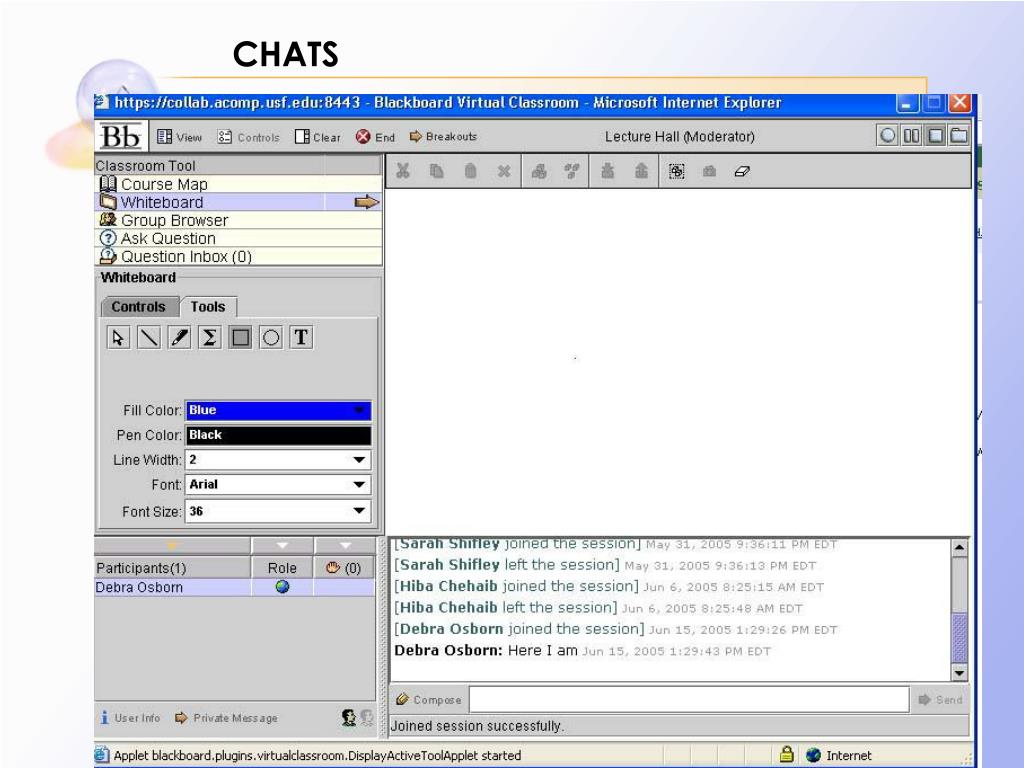Click the Bring to front icon
The height and width of the screenshot is (768, 1024).
pos(607,171)
